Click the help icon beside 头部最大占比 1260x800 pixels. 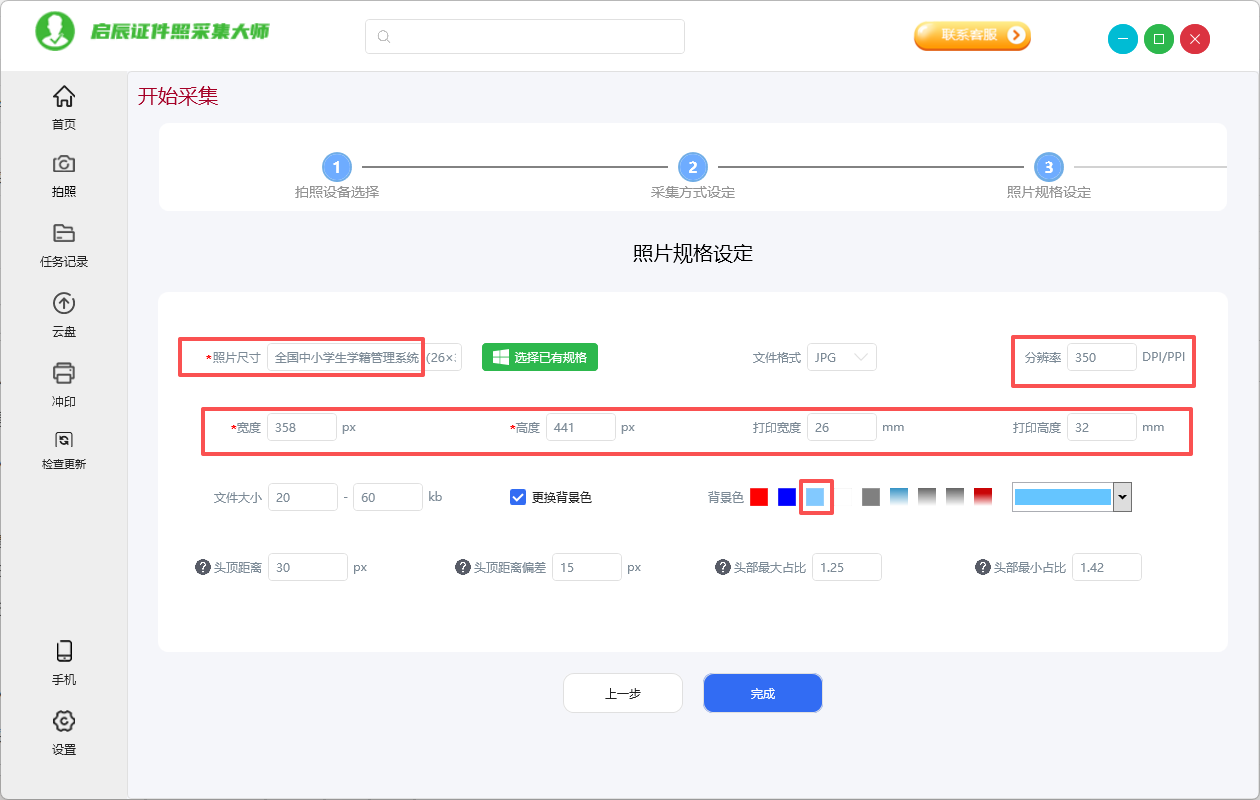tap(722, 567)
